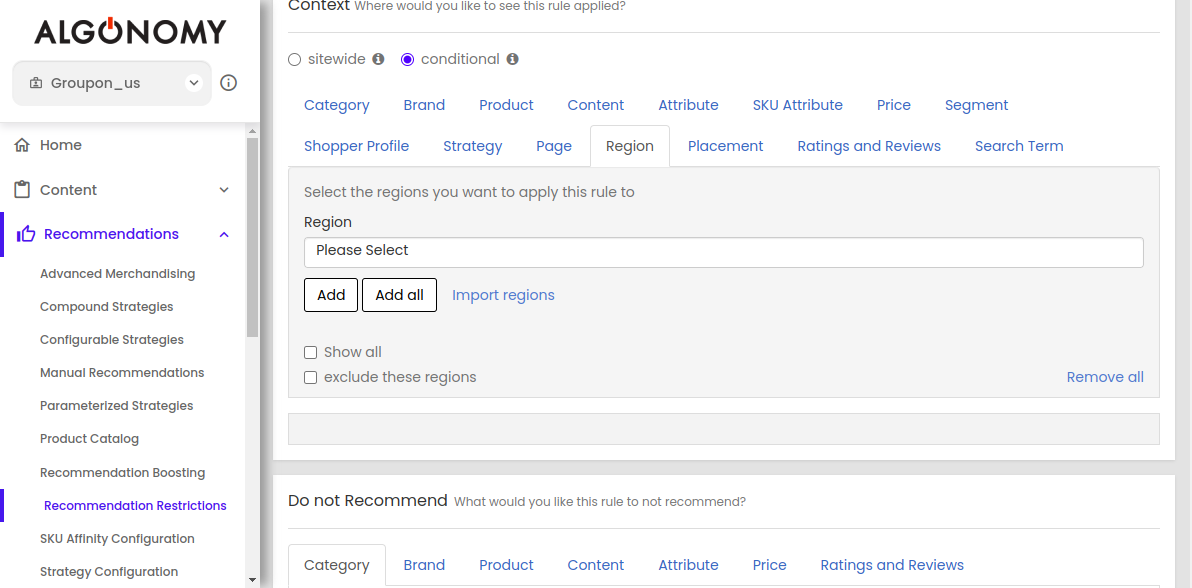The height and width of the screenshot is (588, 1192).
Task: Click the Algonomy logo
Action: pyautogui.click(x=130, y=31)
